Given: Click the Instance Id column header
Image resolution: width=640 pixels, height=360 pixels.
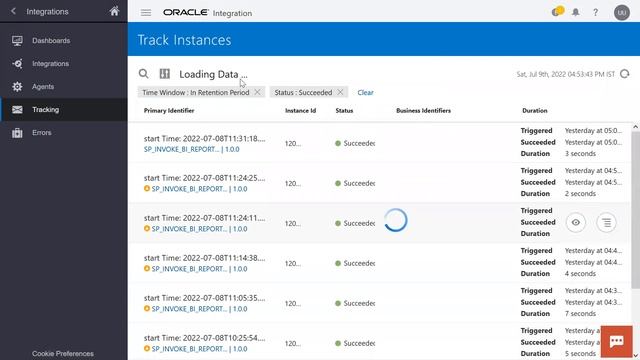Looking at the screenshot, I should pos(300,111).
